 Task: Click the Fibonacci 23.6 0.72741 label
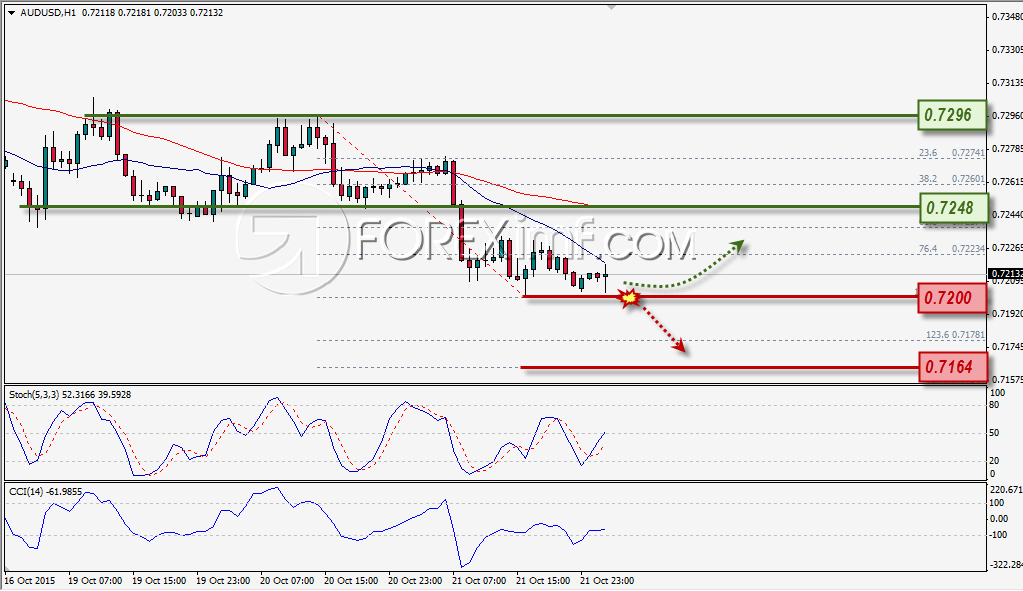[x=951, y=153]
